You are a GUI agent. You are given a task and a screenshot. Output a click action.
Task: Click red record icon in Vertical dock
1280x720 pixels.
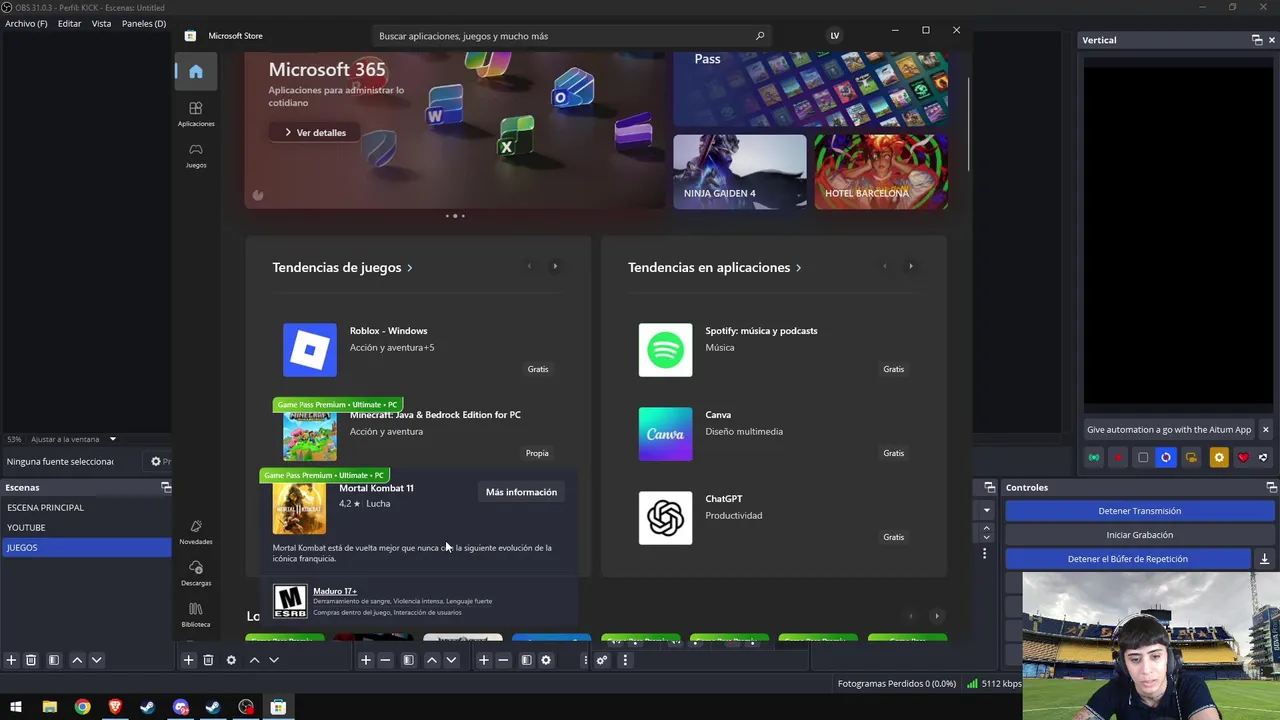1118,458
